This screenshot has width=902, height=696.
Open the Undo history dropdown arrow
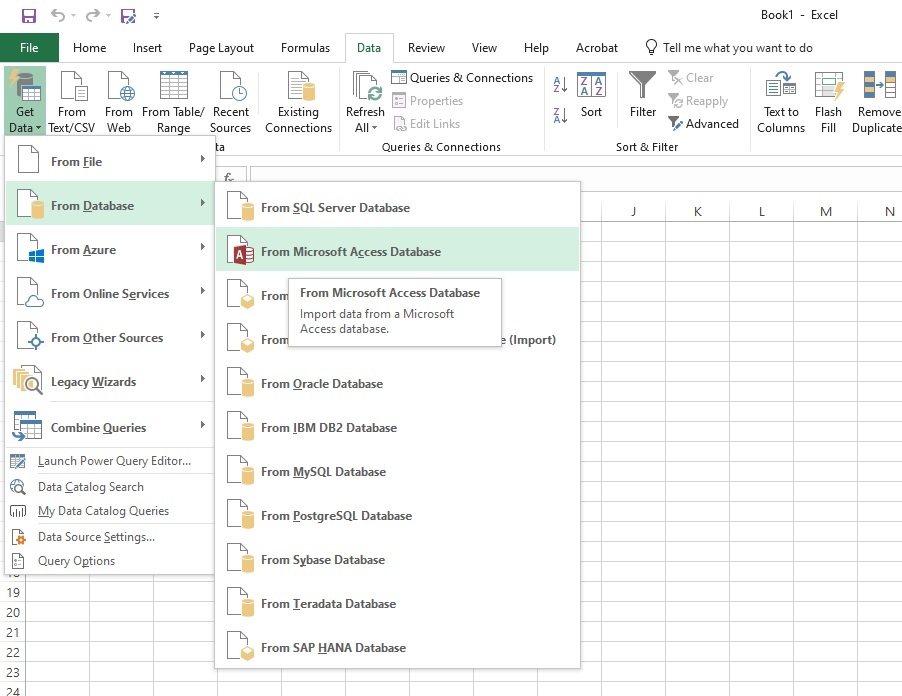click(x=74, y=16)
